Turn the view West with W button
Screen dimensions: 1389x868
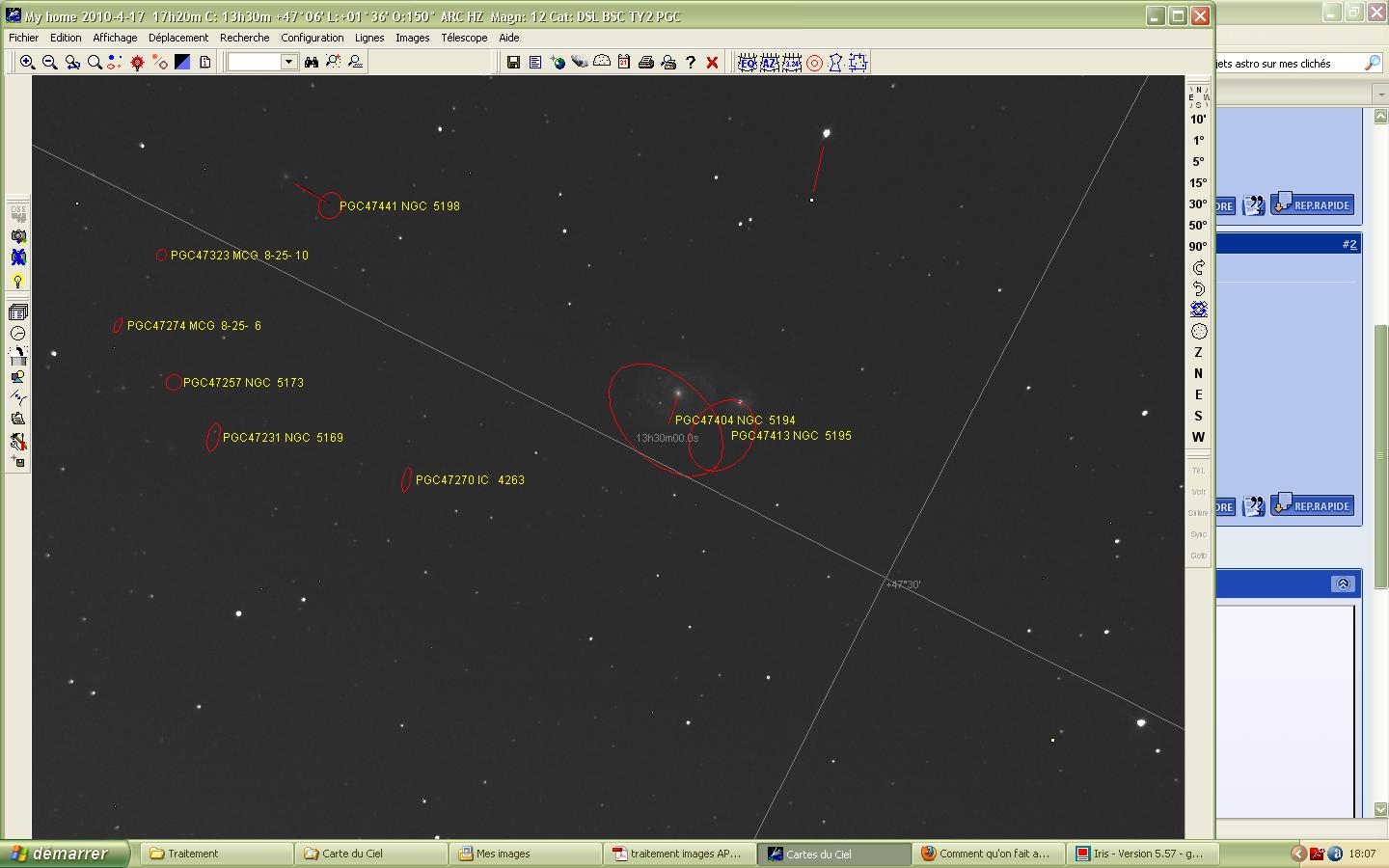click(1198, 438)
